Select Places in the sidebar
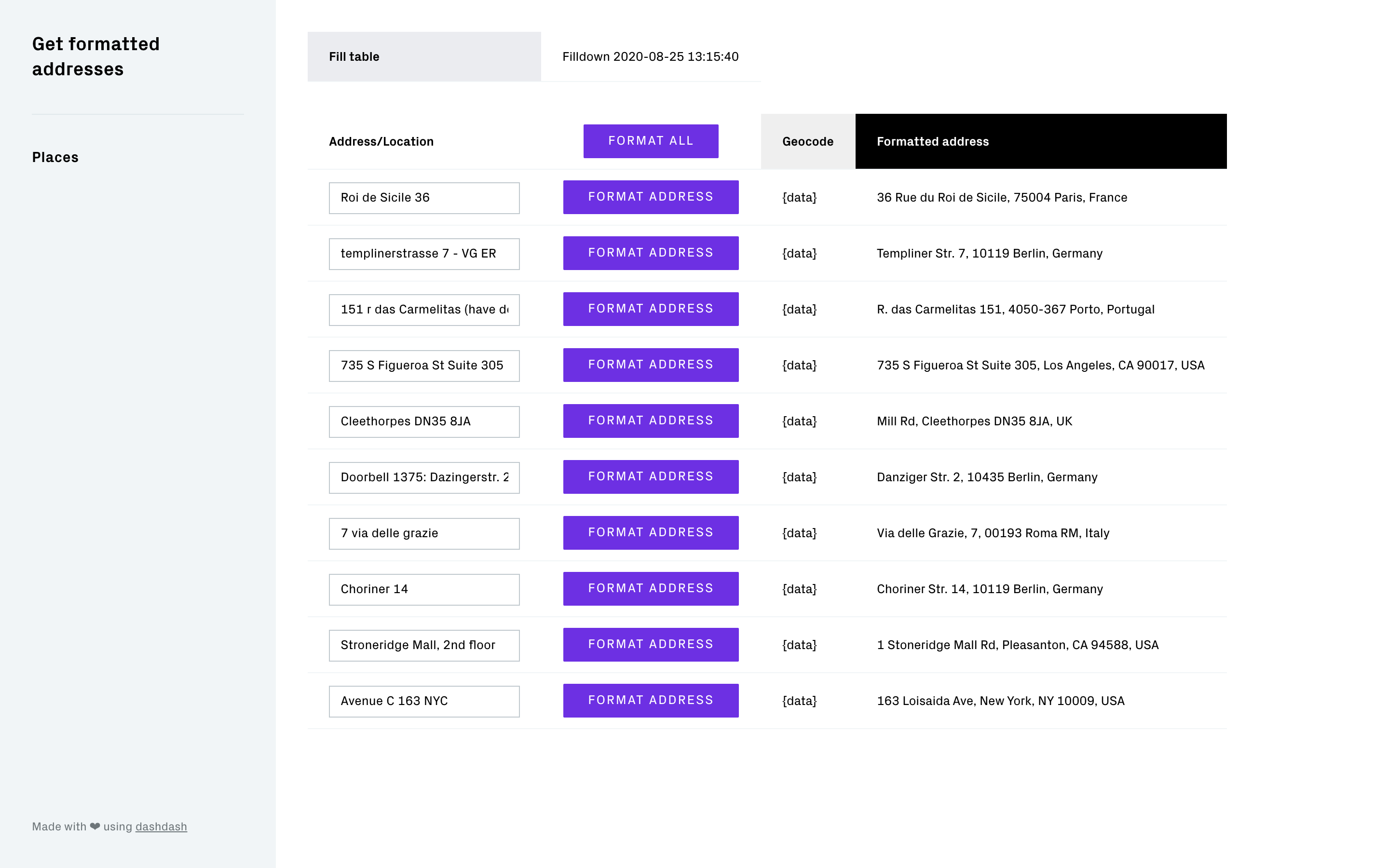1389x868 pixels. click(x=55, y=157)
